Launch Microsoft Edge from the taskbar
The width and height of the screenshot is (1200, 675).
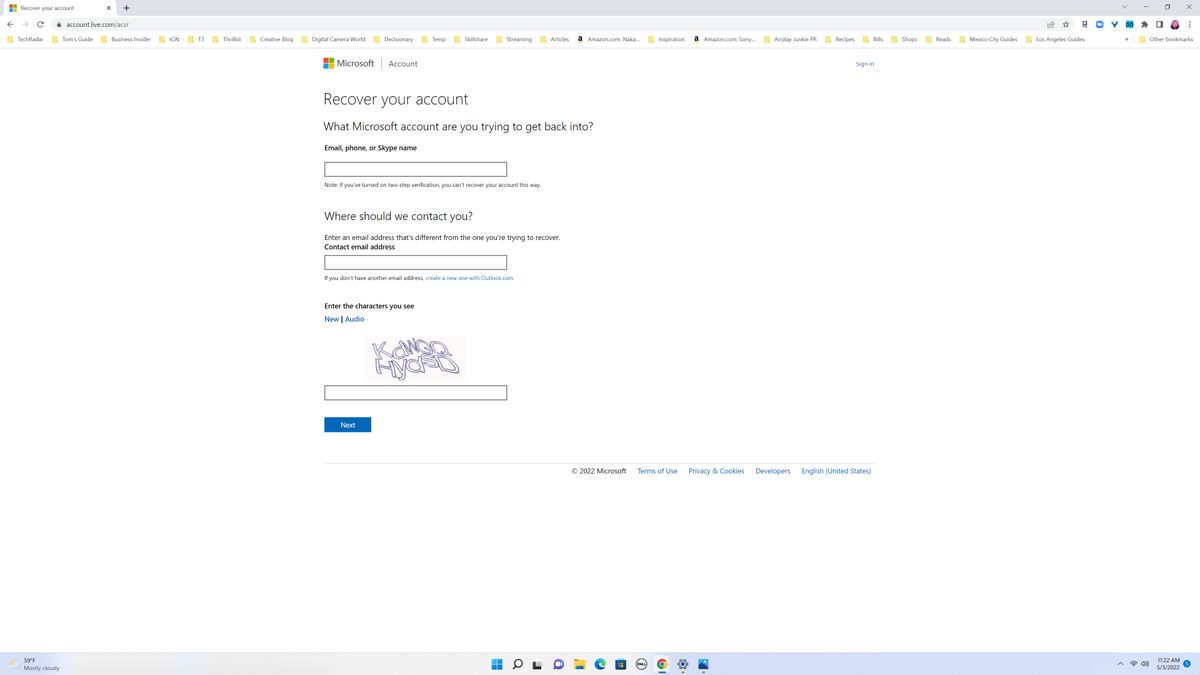[x=600, y=664]
